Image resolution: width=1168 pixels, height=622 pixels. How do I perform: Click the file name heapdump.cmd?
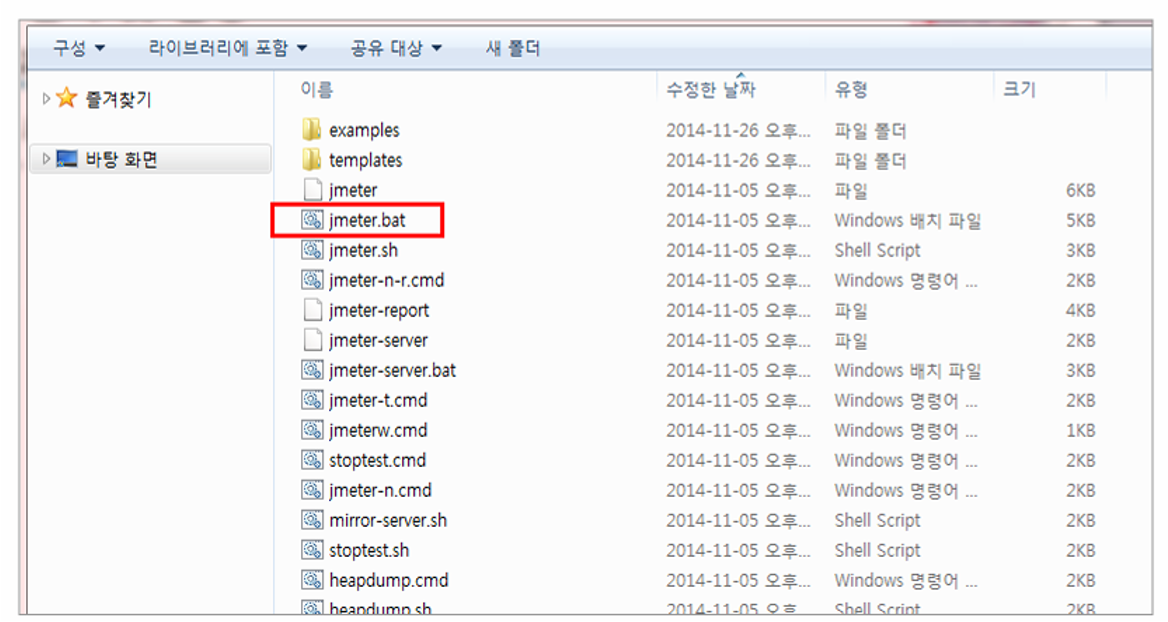pos(389,580)
